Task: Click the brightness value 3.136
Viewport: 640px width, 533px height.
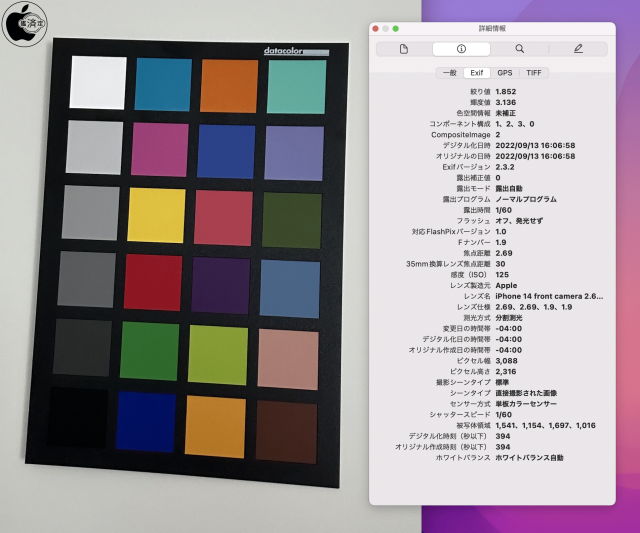Action: pyautogui.click(x=506, y=102)
